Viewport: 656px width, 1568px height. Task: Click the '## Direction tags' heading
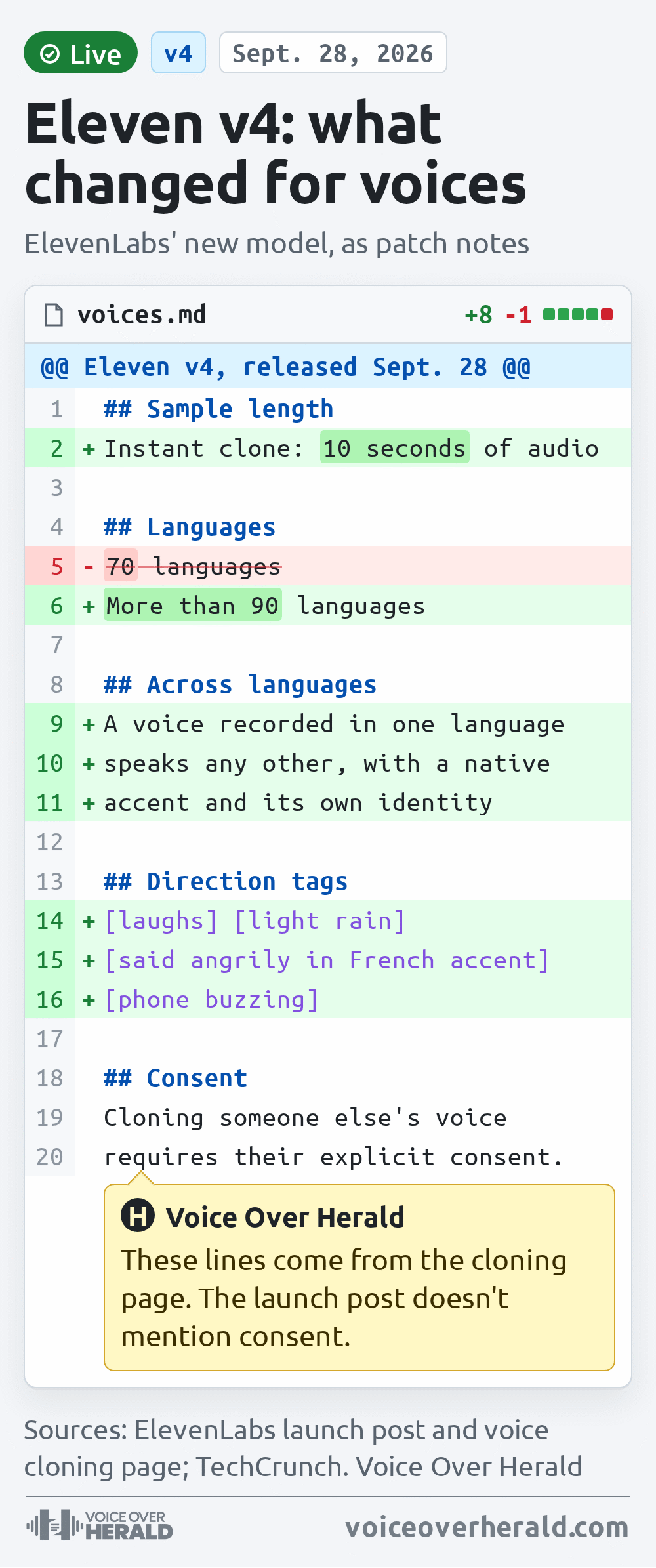tap(226, 881)
